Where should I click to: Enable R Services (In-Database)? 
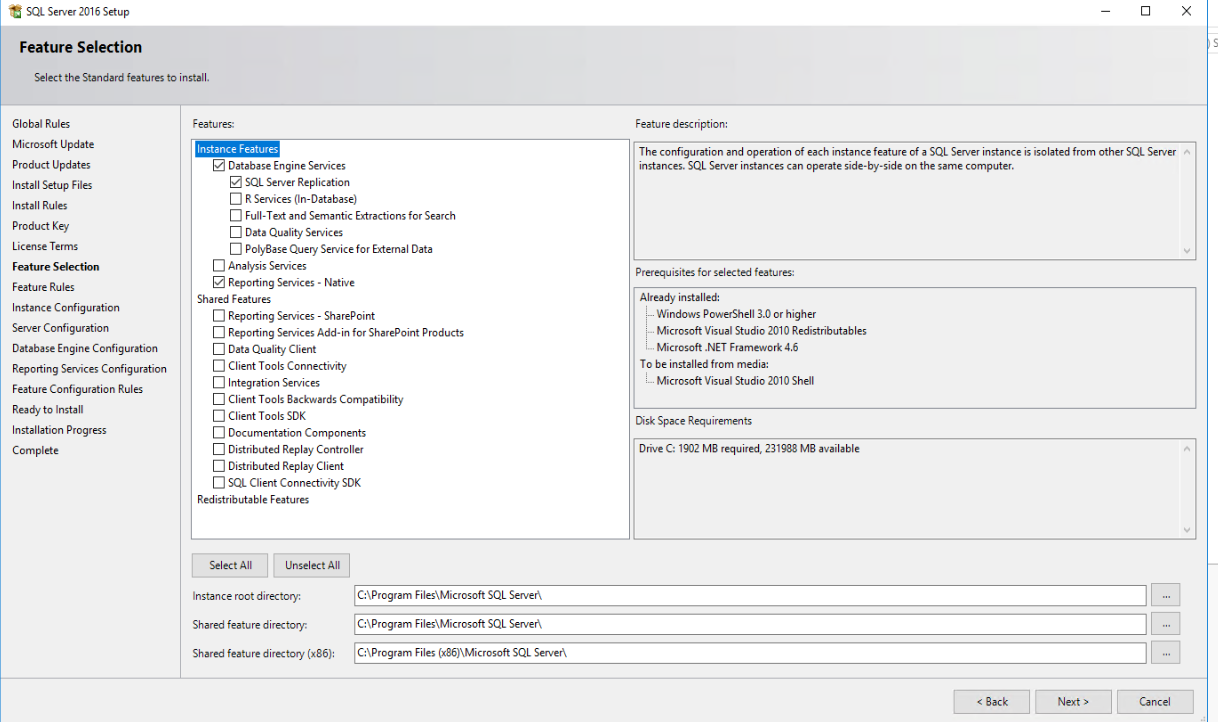[235, 198]
